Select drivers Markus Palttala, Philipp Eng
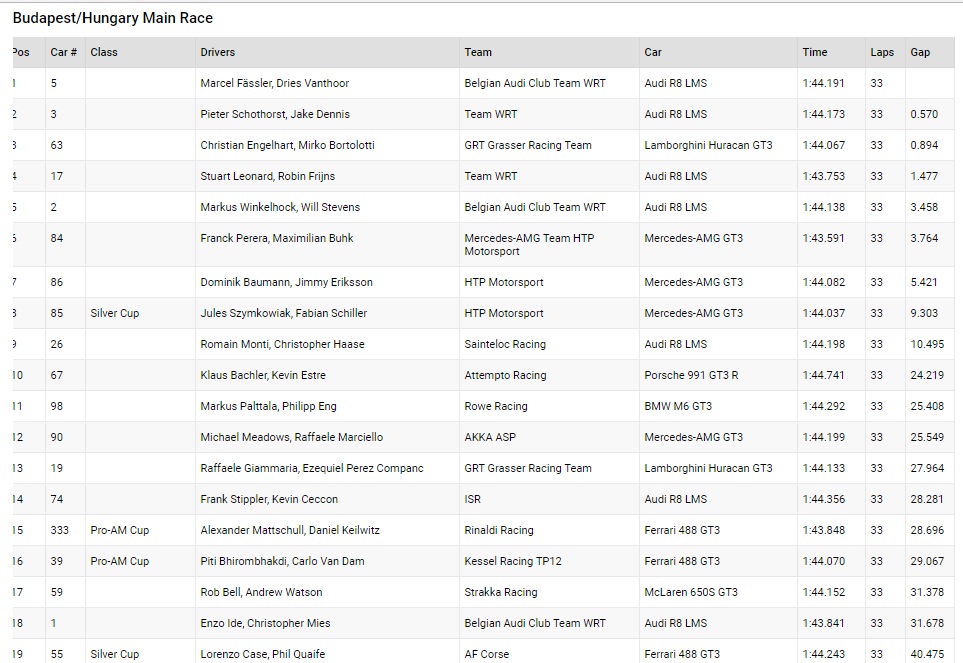 point(268,406)
